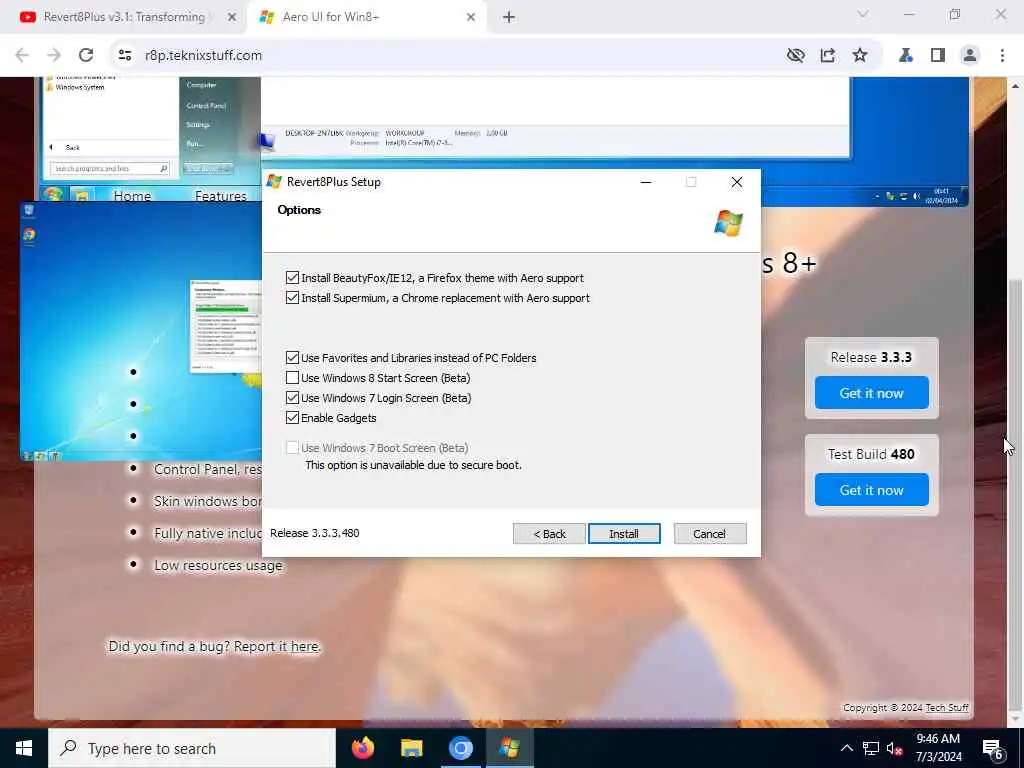Show hidden system tray icons
The image size is (1024, 768).
pyautogui.click(x=846, y=748)
